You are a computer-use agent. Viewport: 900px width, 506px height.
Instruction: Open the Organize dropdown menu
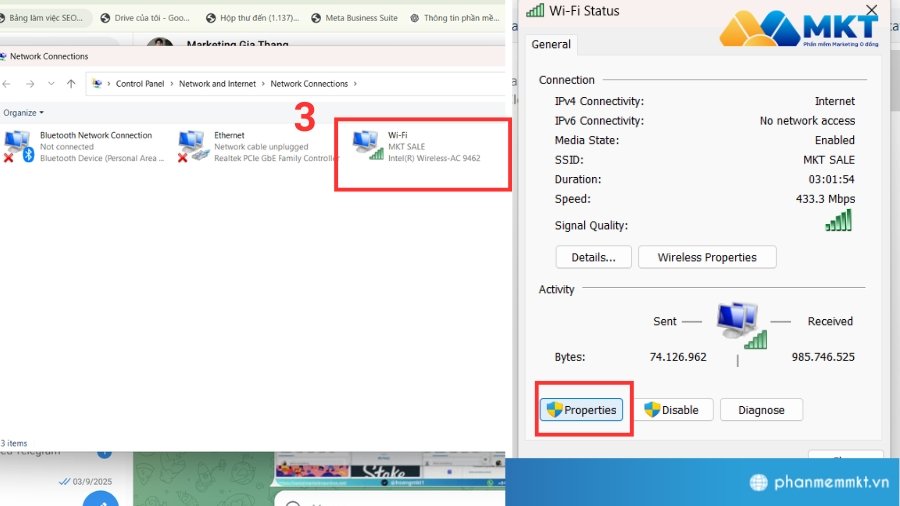23,113
